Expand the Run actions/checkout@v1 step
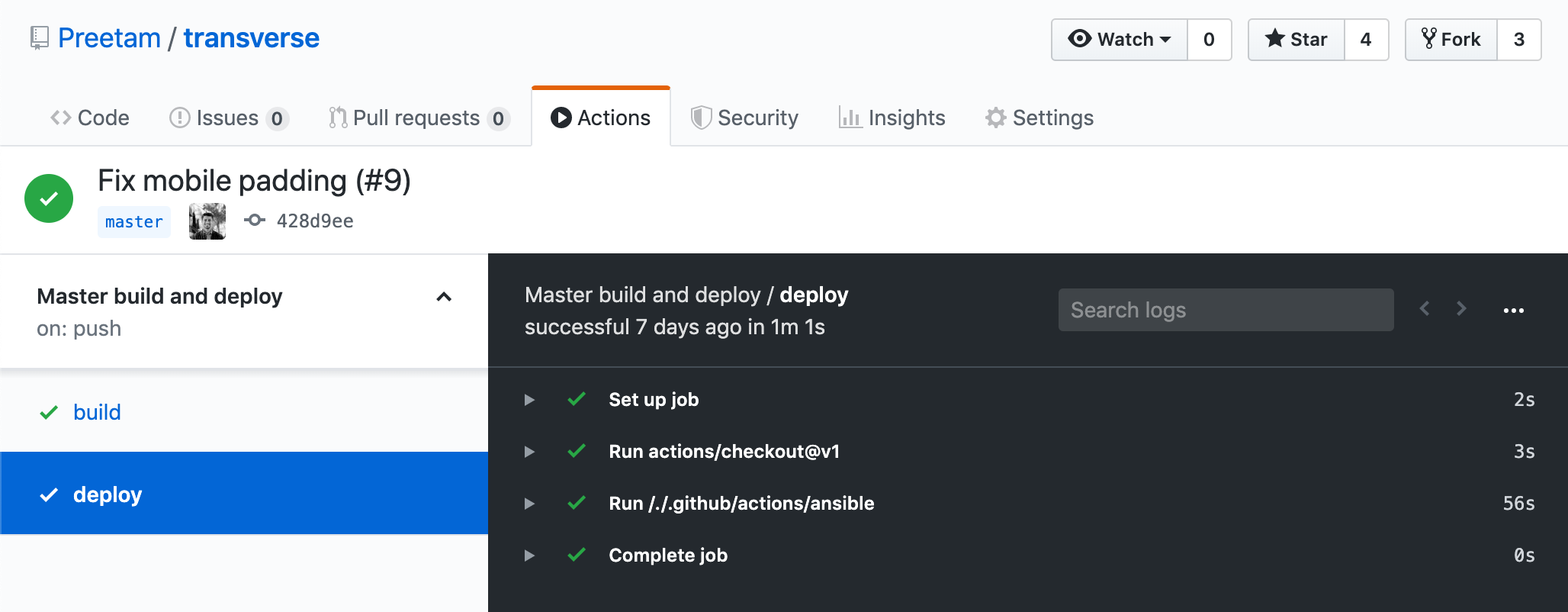The image size is (1568, 612). point(529,452)
